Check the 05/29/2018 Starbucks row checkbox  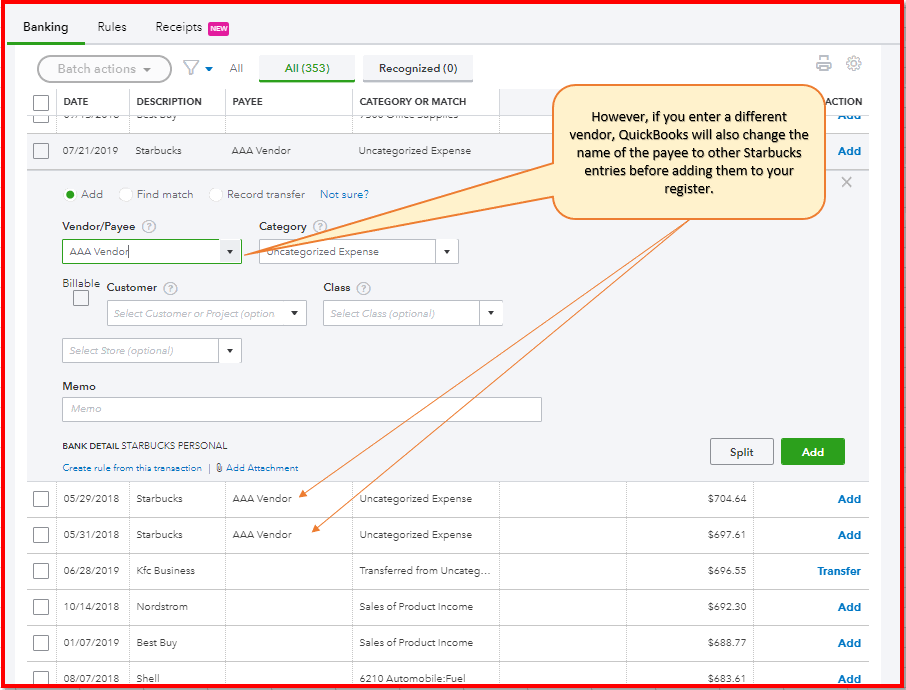(41, 499)
